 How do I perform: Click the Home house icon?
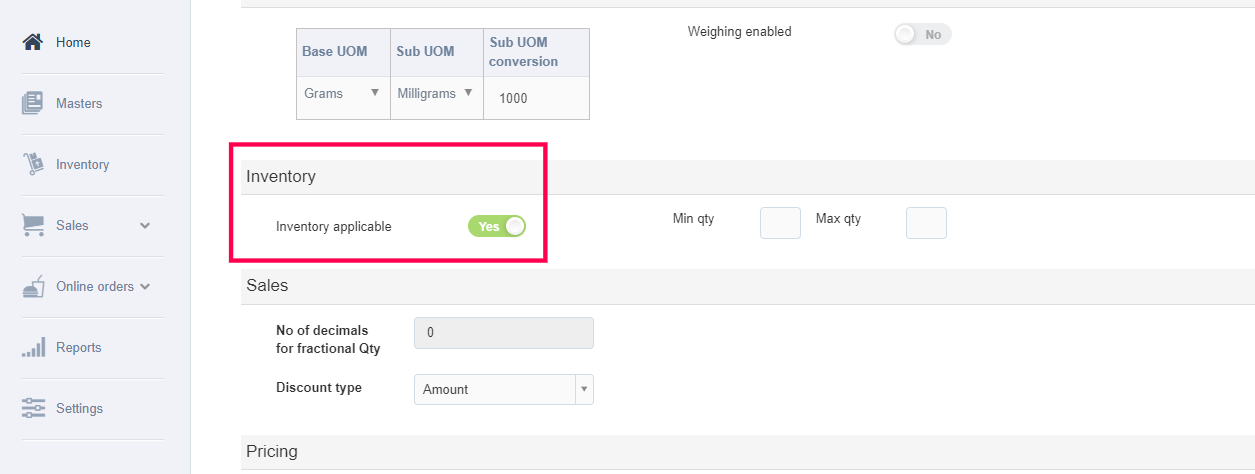click(33, 42)
